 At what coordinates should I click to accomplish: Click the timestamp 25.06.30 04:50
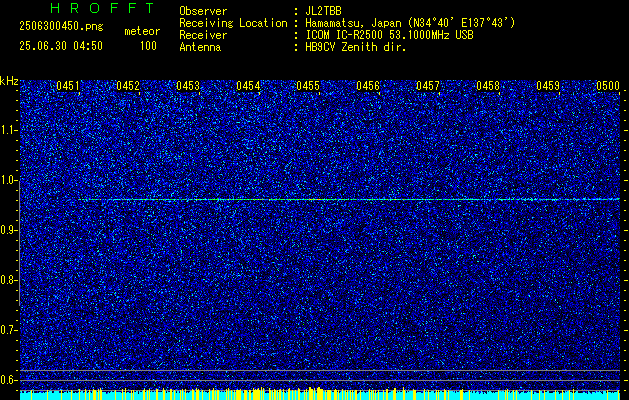[x=61, y=46]
